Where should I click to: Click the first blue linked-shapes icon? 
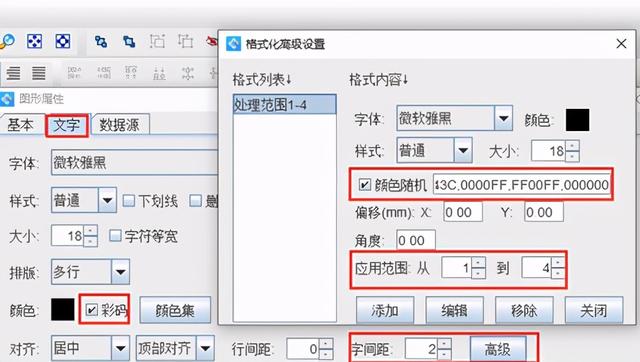tap(101, 42)
